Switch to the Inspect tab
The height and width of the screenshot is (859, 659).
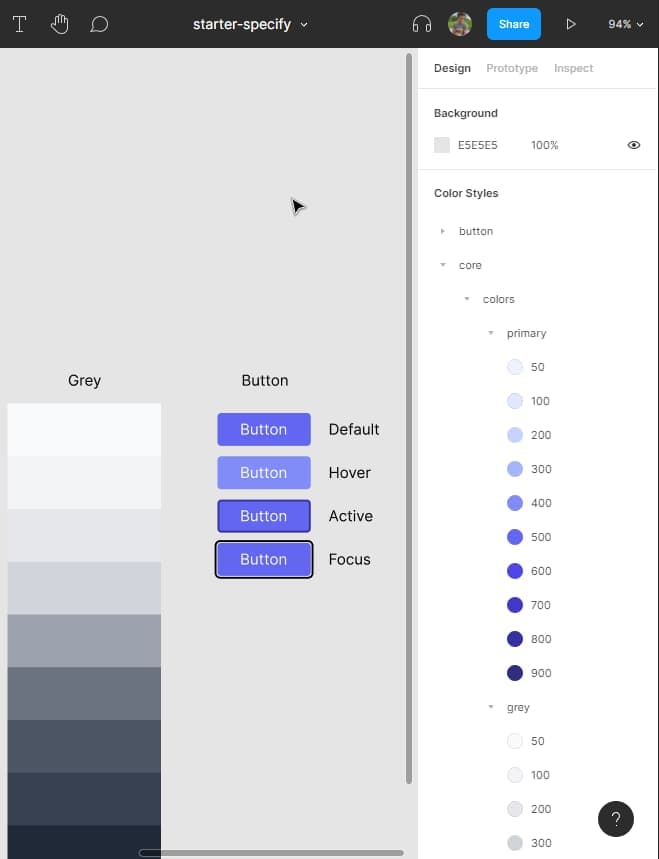coord(573,68)
